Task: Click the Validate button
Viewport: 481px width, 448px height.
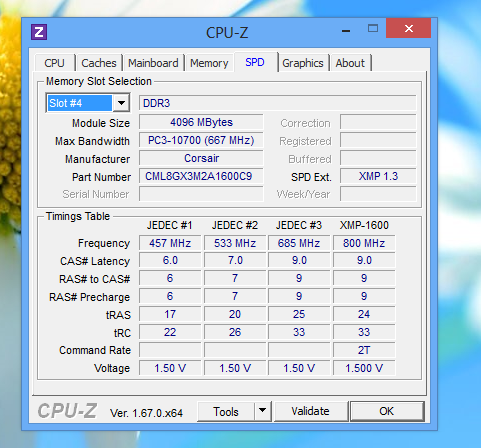Action: 310,411
